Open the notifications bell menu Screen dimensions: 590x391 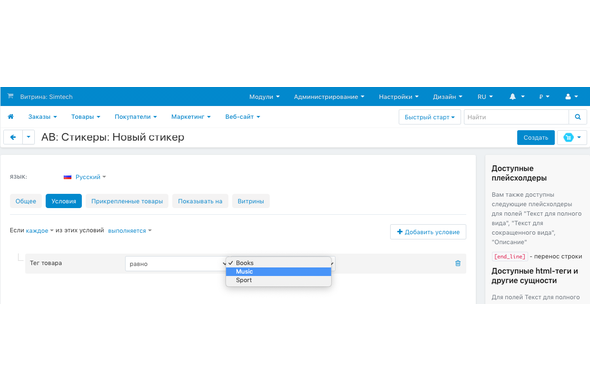click(x=517, y=97)
